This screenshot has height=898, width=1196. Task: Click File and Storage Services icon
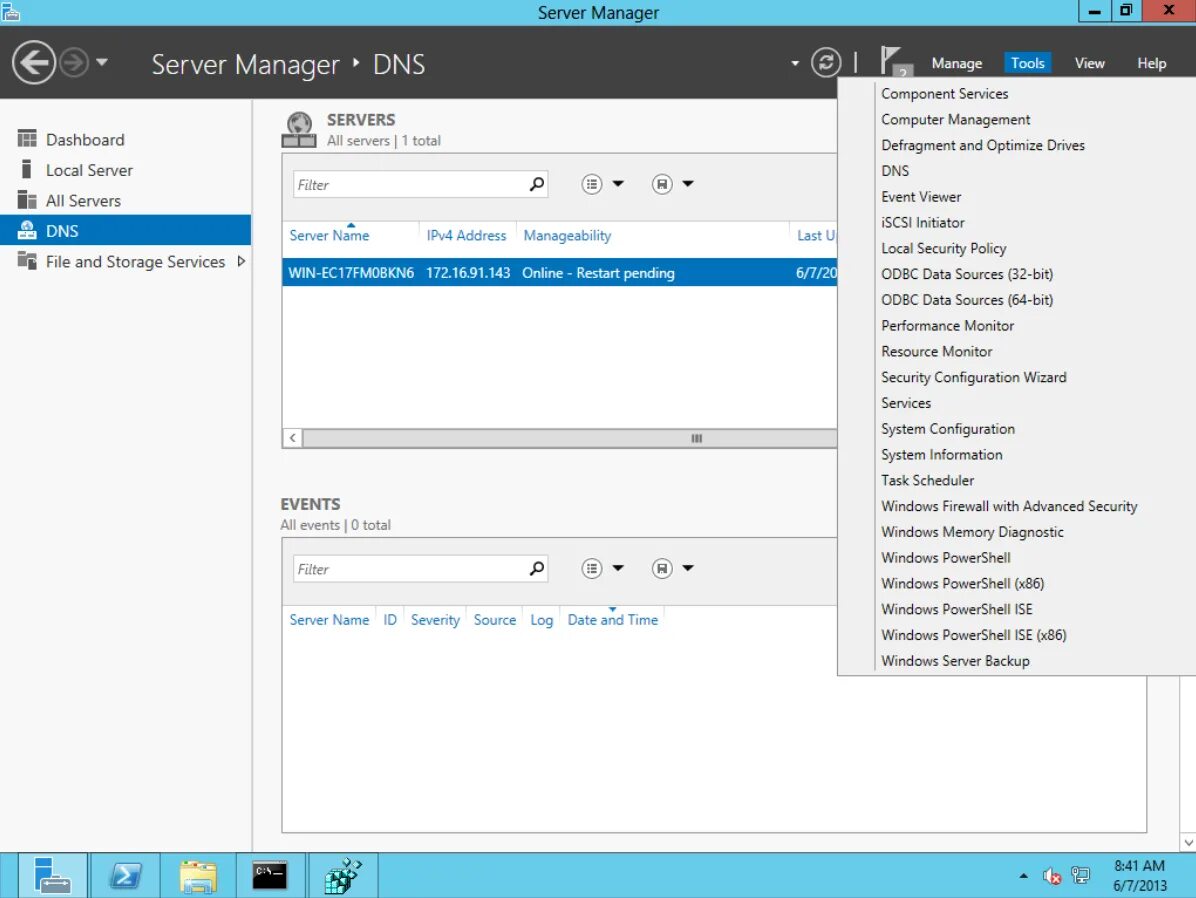[x=27, y=260]
